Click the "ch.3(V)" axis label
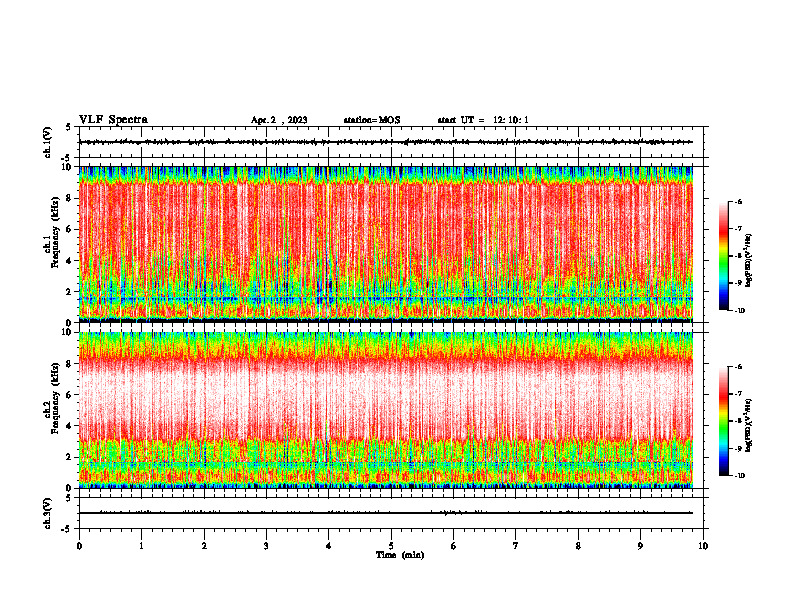The height and width of the screenshot is (612, 792). (48, 513)
